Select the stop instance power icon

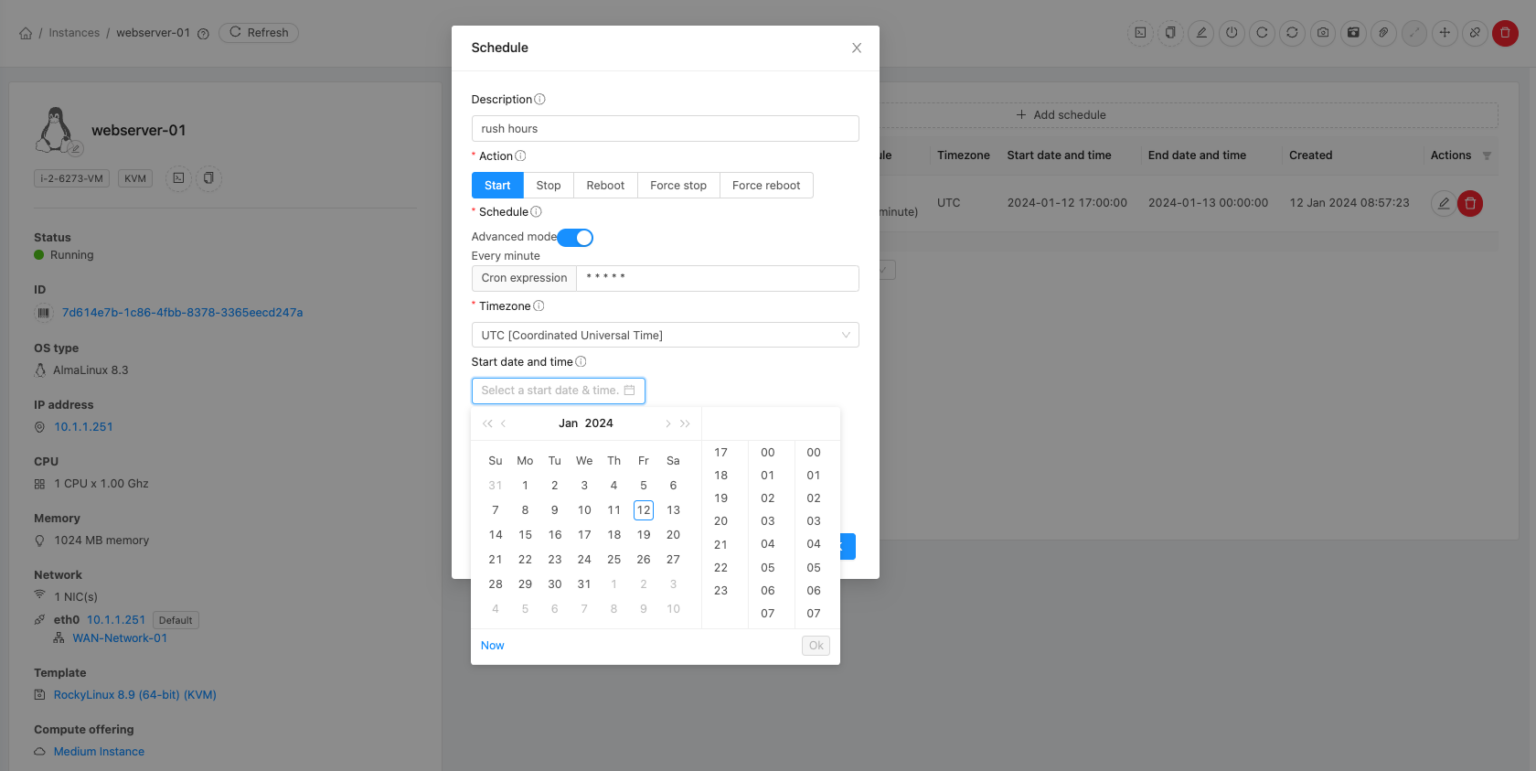tap(1231, 33)
